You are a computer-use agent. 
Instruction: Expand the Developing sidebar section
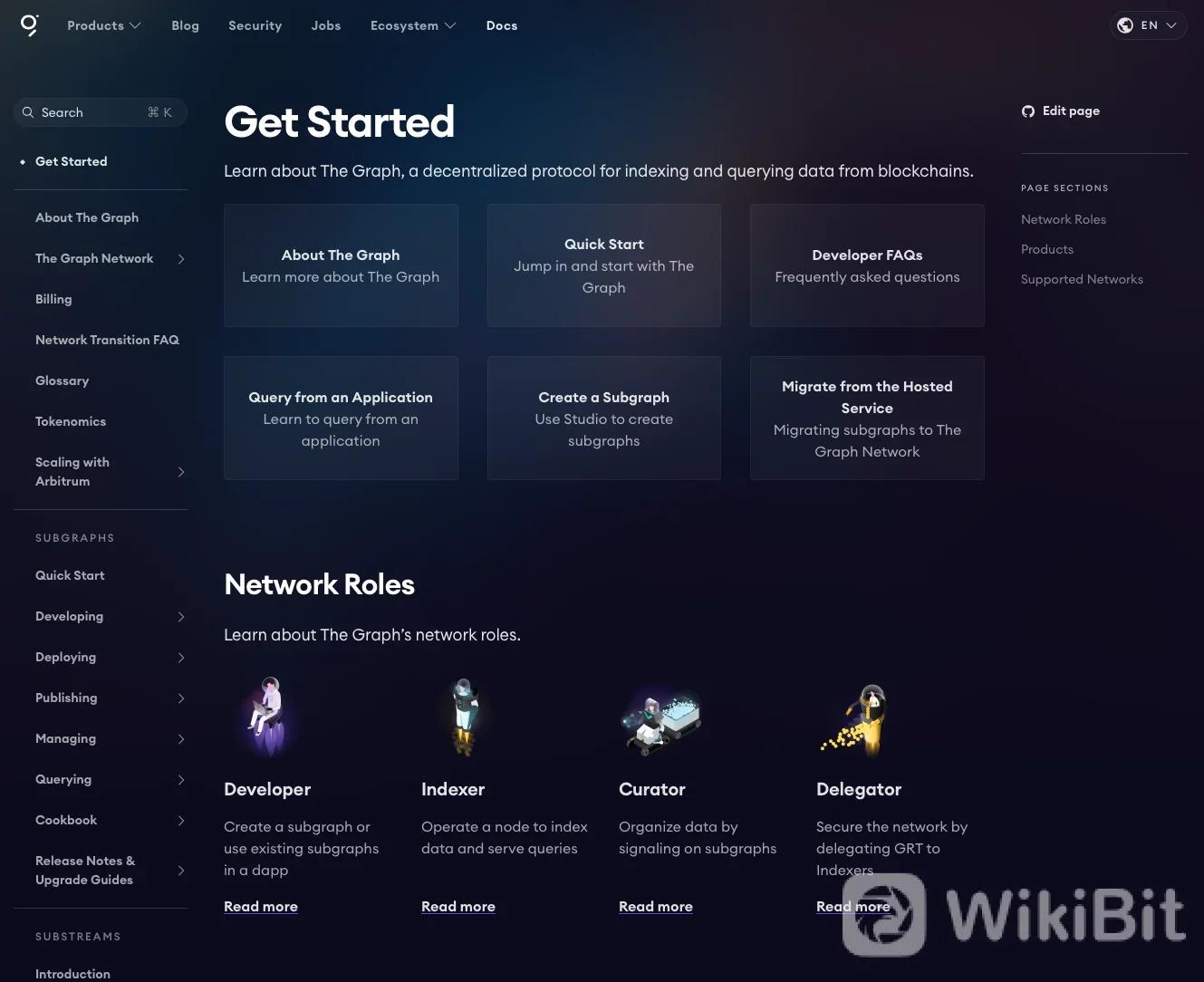(x=181, y=617)
